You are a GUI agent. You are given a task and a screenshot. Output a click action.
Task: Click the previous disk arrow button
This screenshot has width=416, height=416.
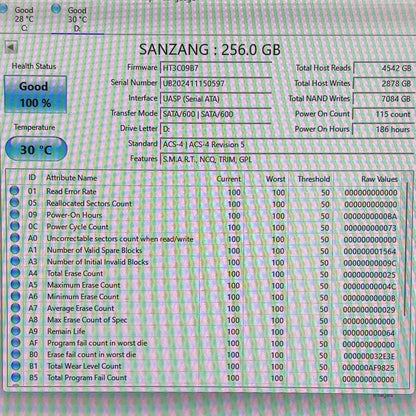coord(11,47)
